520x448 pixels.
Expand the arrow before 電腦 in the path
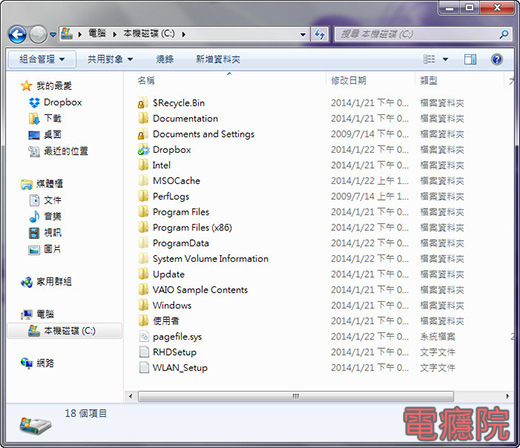pos(80,34)
